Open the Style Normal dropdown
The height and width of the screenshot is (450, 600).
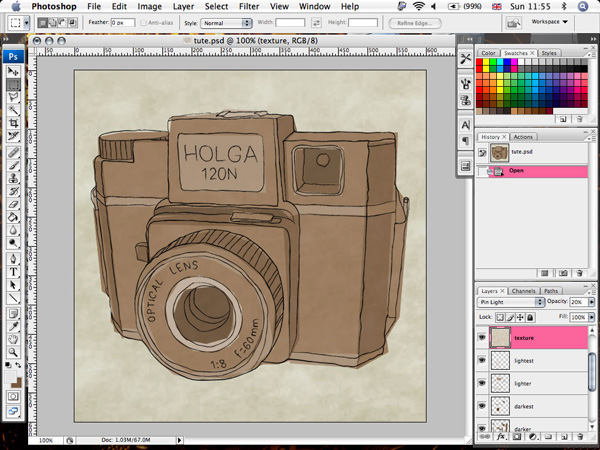[x=226, y=23]
